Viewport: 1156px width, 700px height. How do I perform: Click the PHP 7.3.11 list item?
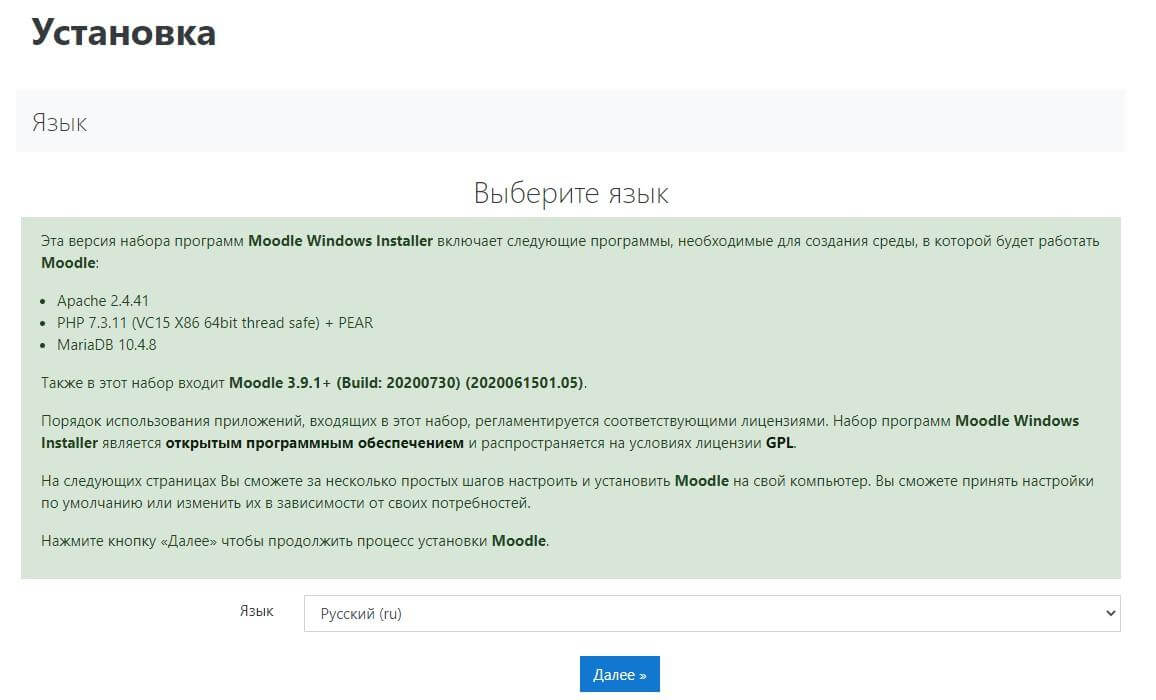(x=215, y=323)
